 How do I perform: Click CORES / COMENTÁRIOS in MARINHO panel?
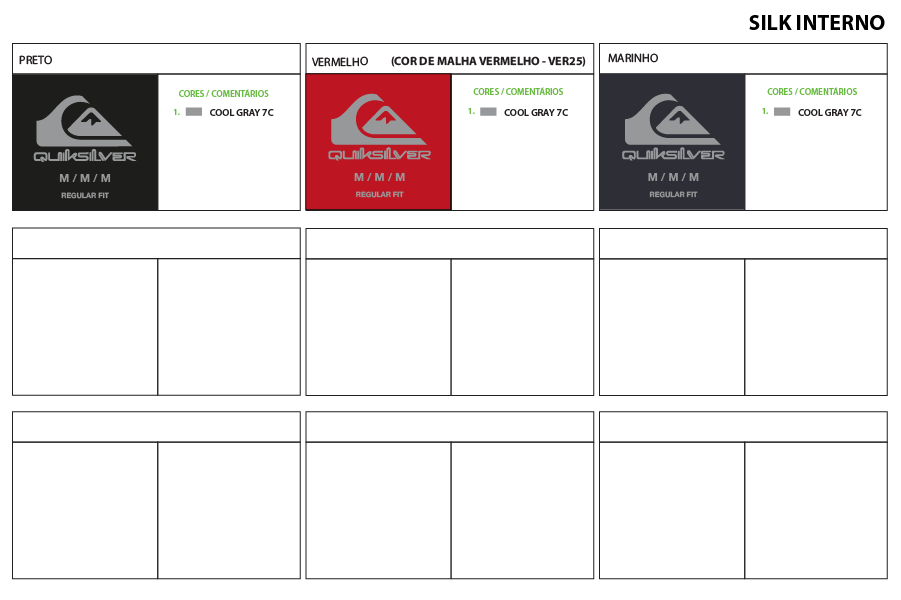[811, 92]
